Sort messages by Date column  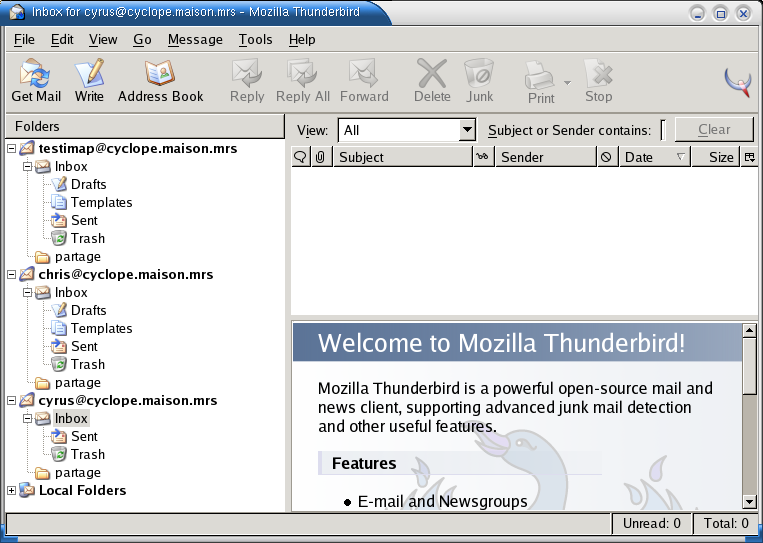pyautogui.click(x=654, y=157)
